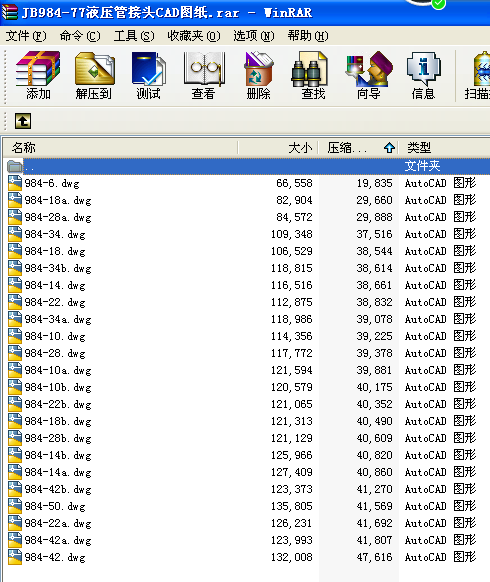Viewport: 490px width, 582px height.
Task: Click file icon for 984-10.dwg
Action: point(15,336)
